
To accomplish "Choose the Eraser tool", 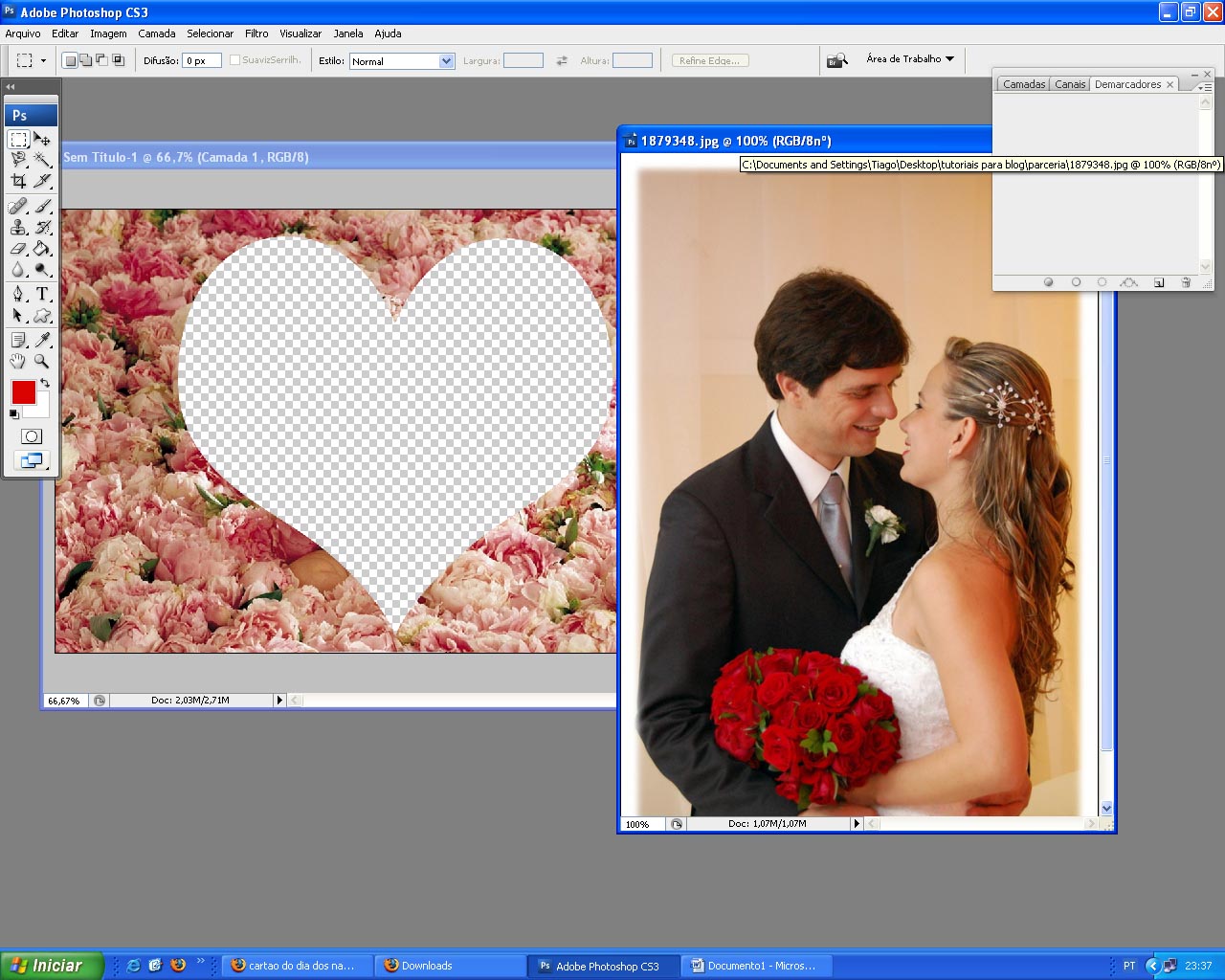I will coord(18,249).
